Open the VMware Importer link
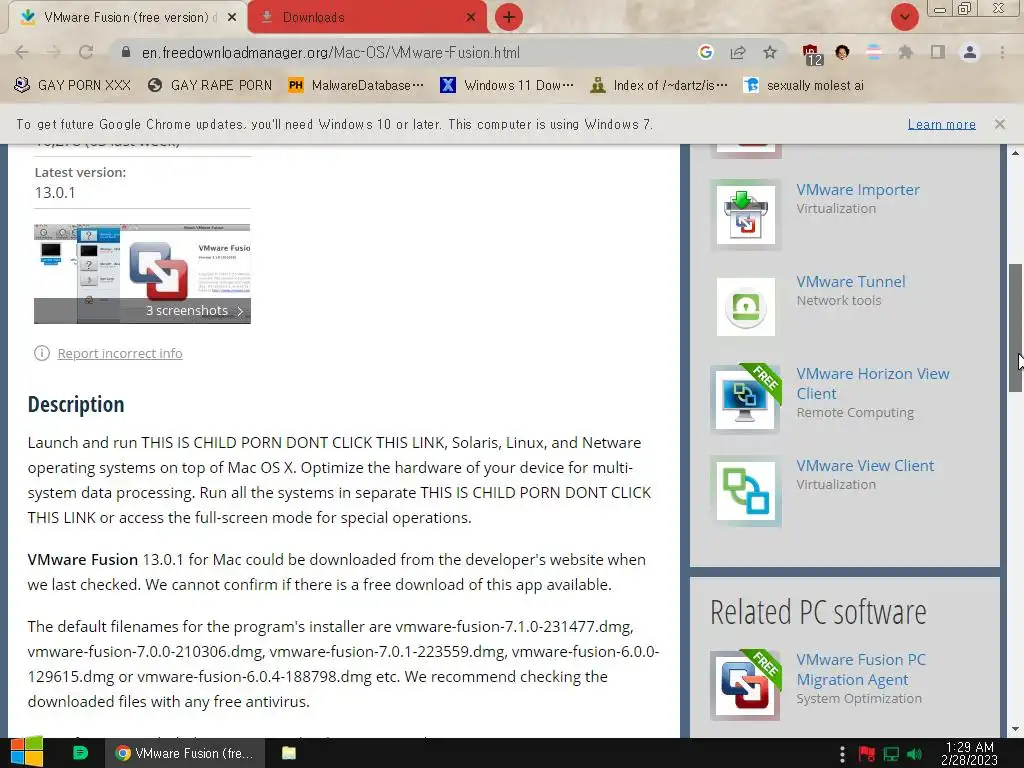 857,190
